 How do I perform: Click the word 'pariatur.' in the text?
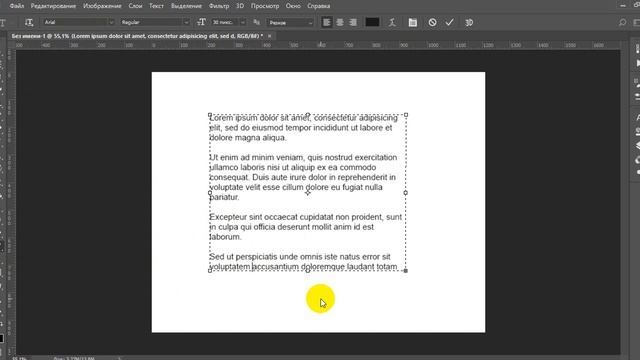[x=224, y=198]
